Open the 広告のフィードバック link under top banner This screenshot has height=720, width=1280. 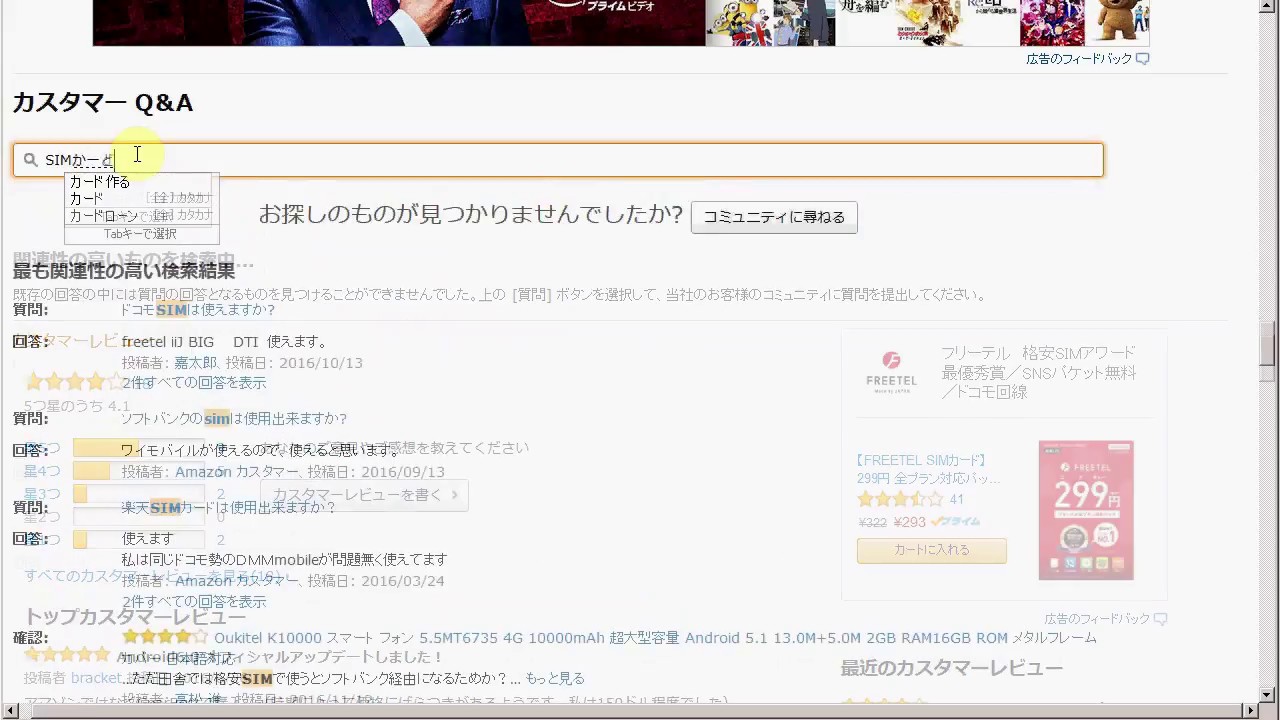(x=1079, y=59)
